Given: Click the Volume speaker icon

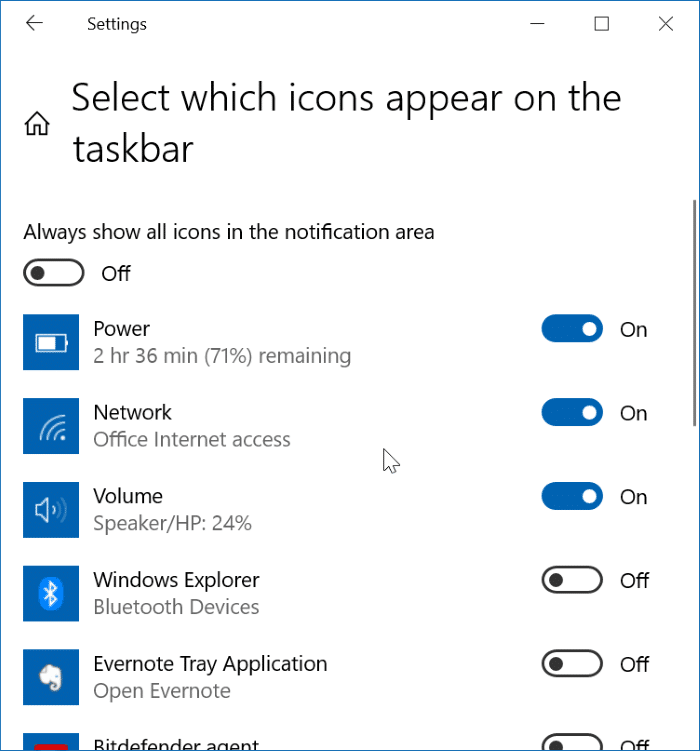Looking at the screenshot, I should click(51, 510).
